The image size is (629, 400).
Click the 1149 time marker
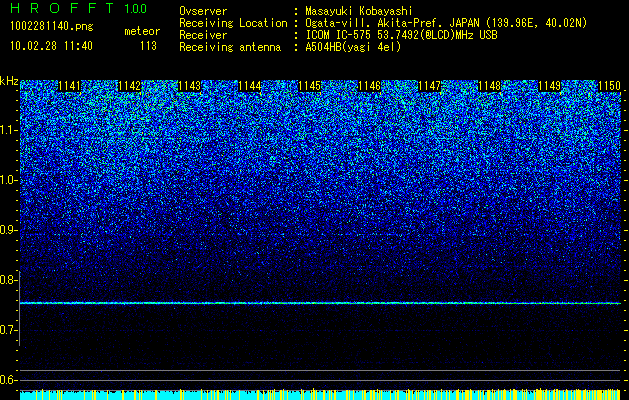point(549,86)
